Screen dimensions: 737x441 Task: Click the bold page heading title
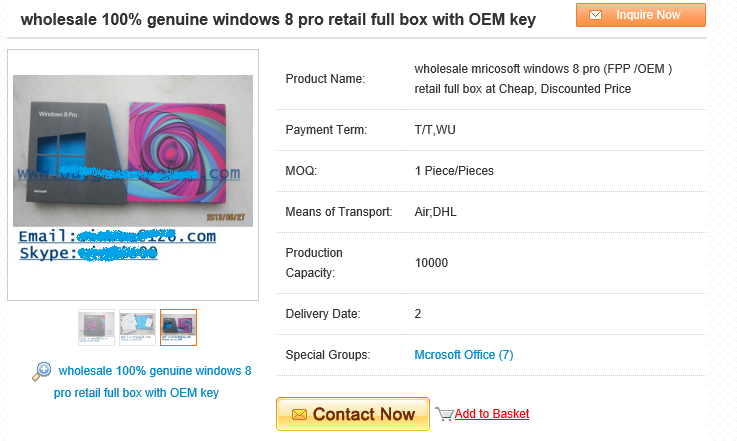point(278,20)
